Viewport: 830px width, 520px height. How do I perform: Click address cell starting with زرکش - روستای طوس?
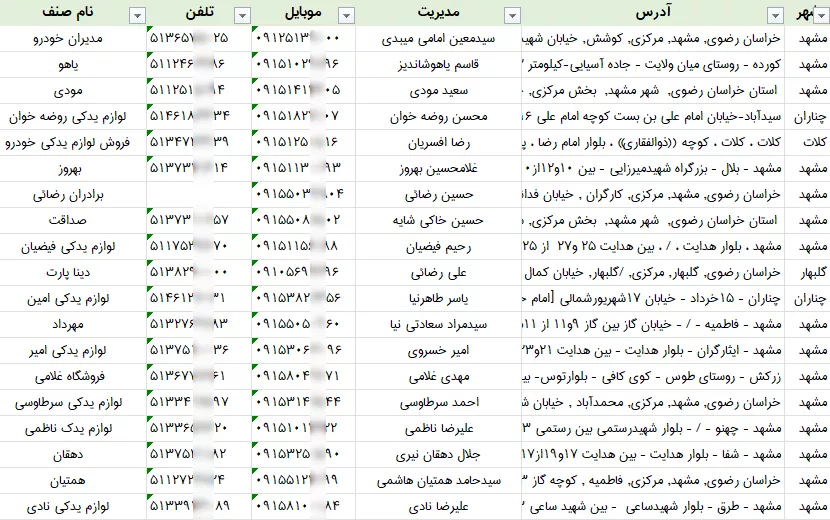(x=653, y=376)
